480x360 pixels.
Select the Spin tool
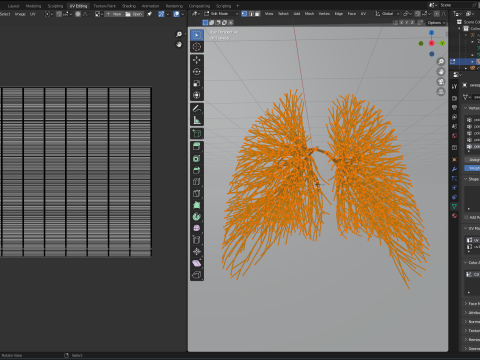[x=197, y=217]
